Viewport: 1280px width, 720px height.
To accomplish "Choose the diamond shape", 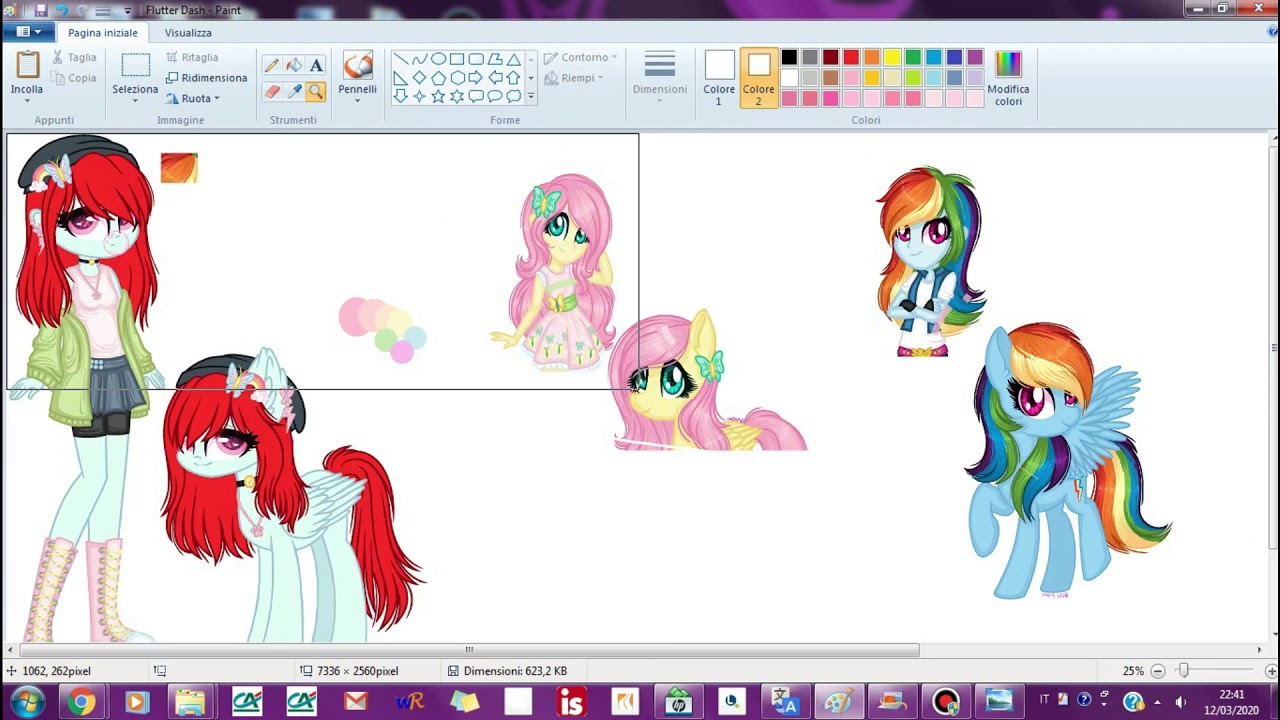I will click(x=419, y=78).
